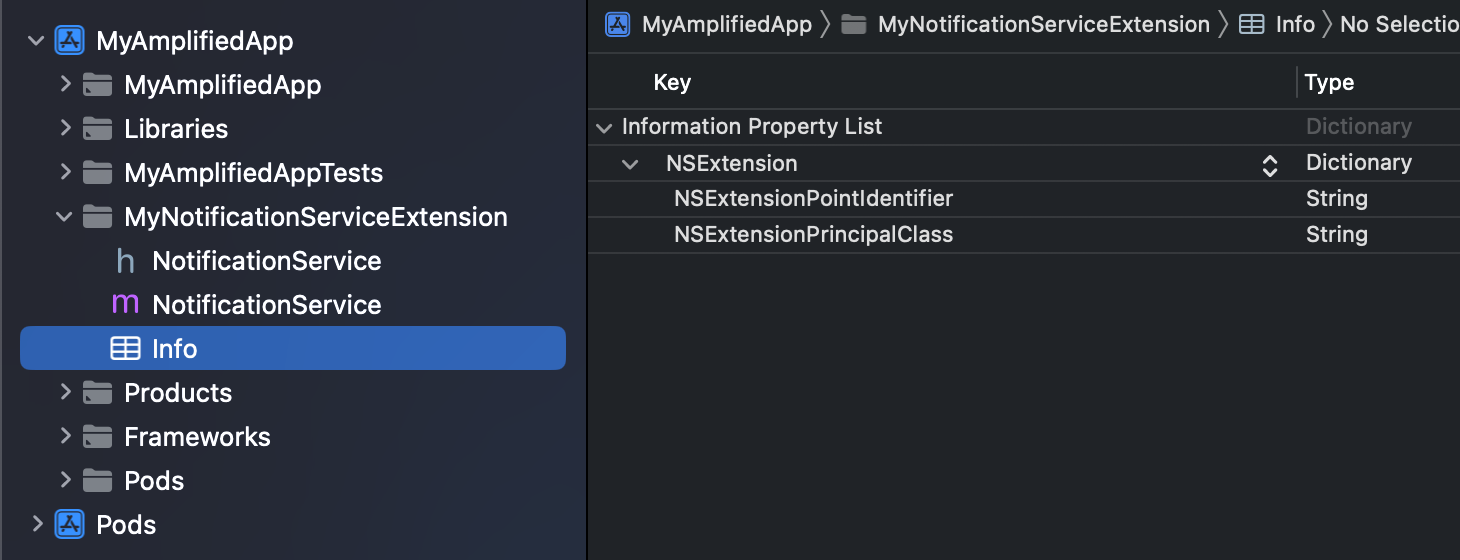Viewport: 1460px width, 560px height.
Task: Open the NSExtension key stepper arrows
Action: 1270,165
